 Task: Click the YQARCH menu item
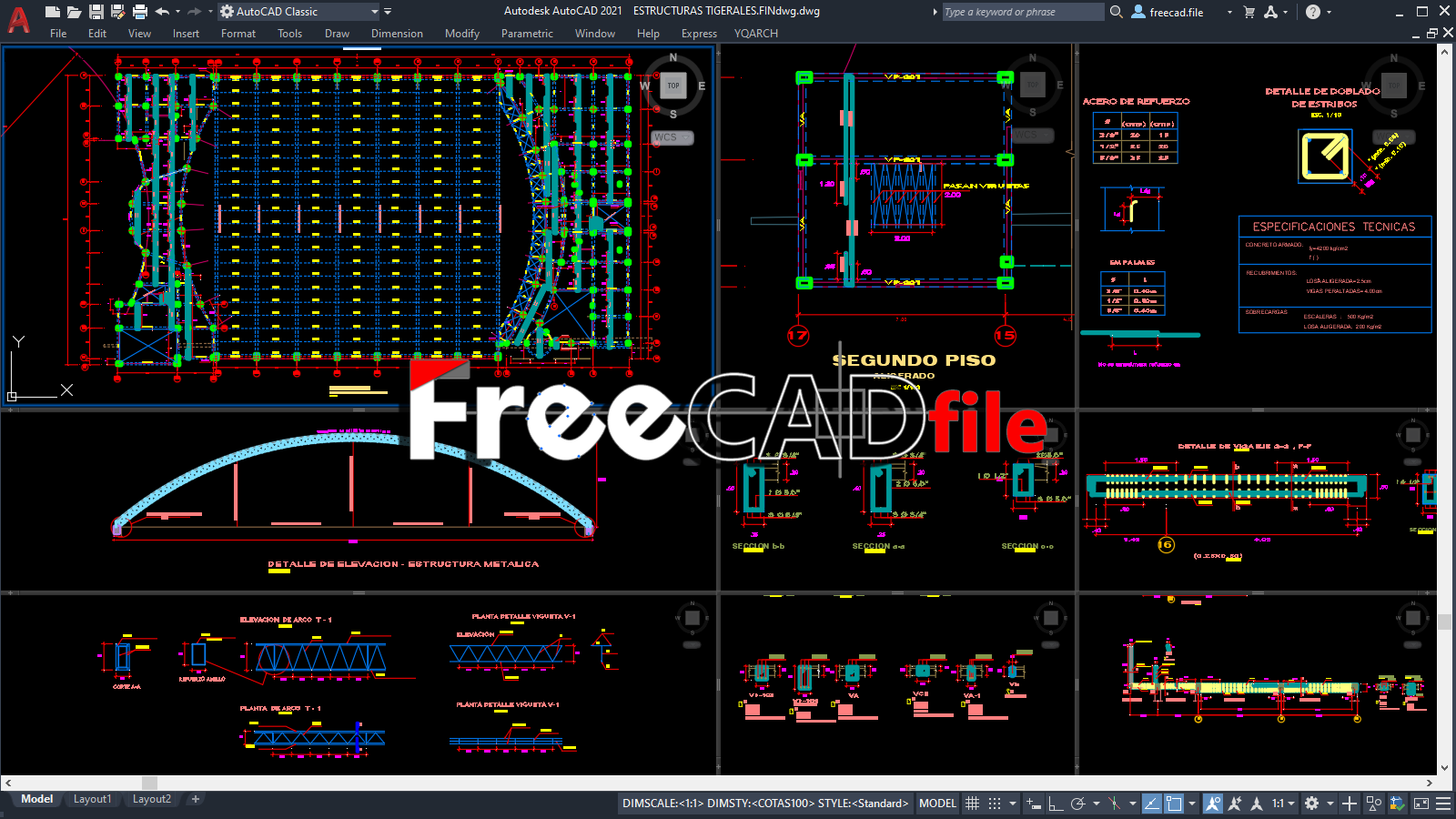coord(756,34)
